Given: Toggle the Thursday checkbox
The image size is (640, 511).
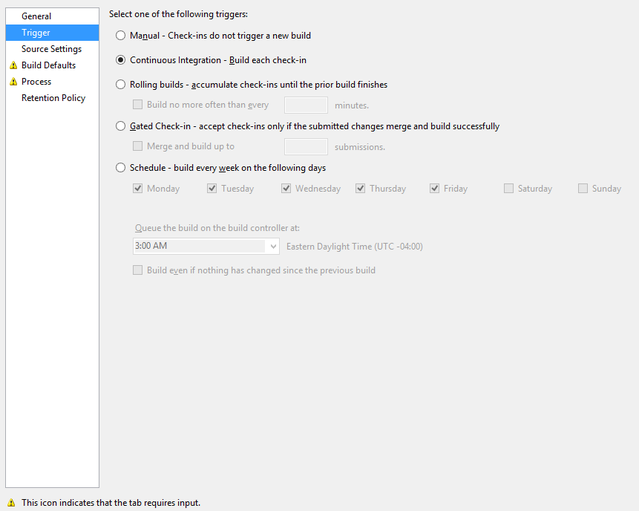Looking at the screenshot, I should (360, 188).
